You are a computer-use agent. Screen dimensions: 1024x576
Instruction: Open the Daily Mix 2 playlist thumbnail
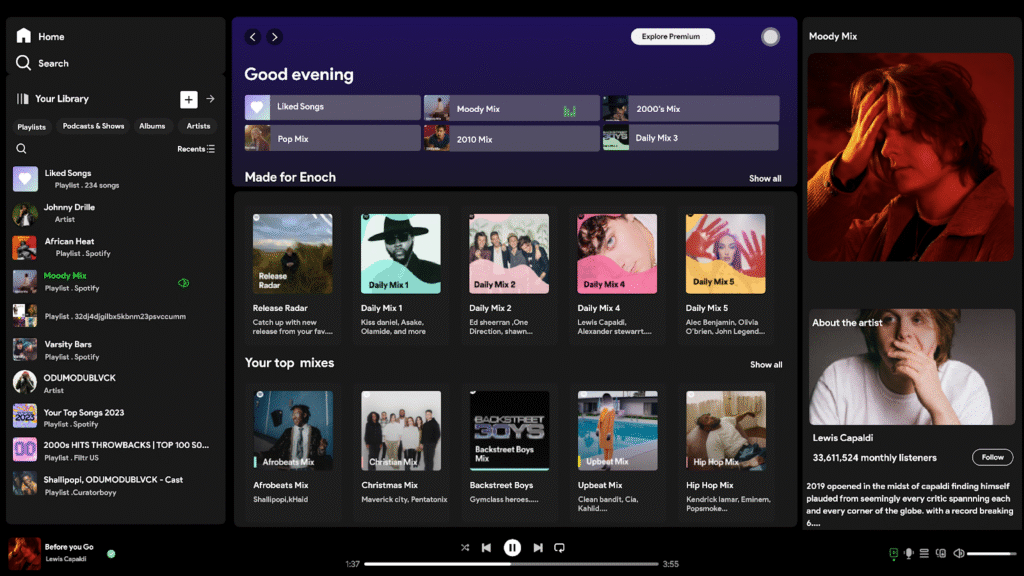pyautogui.click(x=509, y=253)
